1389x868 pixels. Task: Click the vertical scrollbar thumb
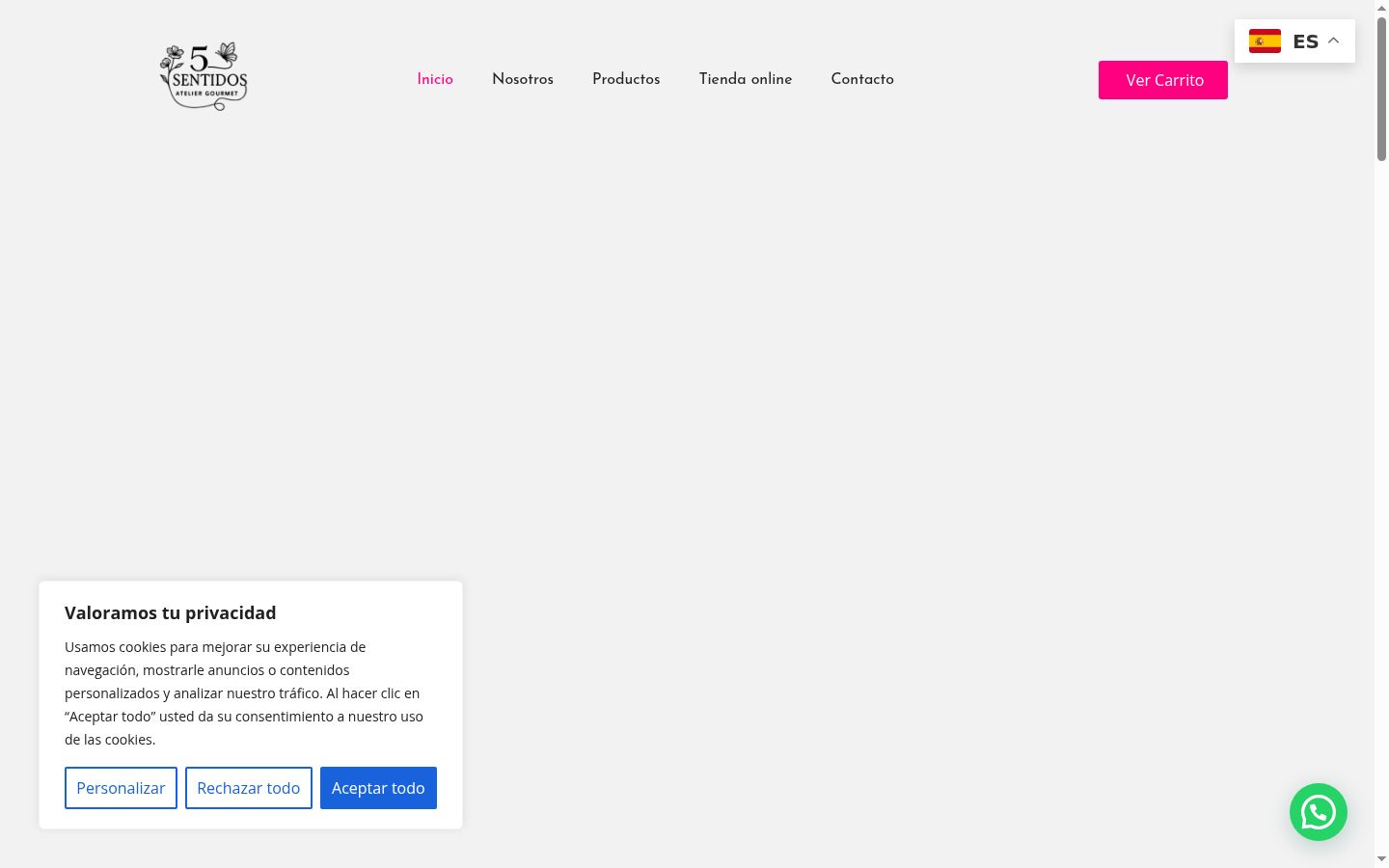click(x=1381, y=89)
